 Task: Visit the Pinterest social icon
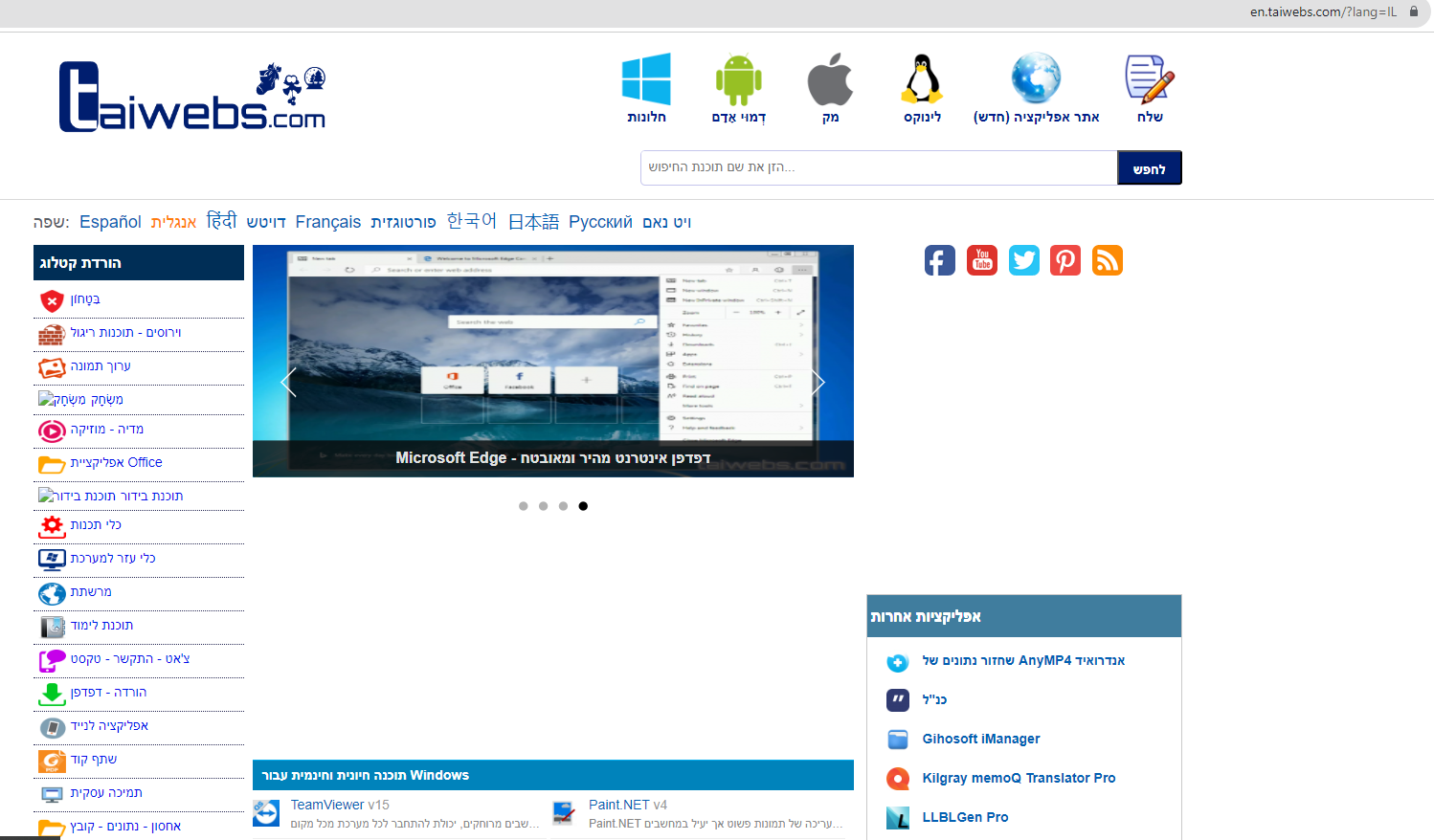click(x=1065, y=260)
